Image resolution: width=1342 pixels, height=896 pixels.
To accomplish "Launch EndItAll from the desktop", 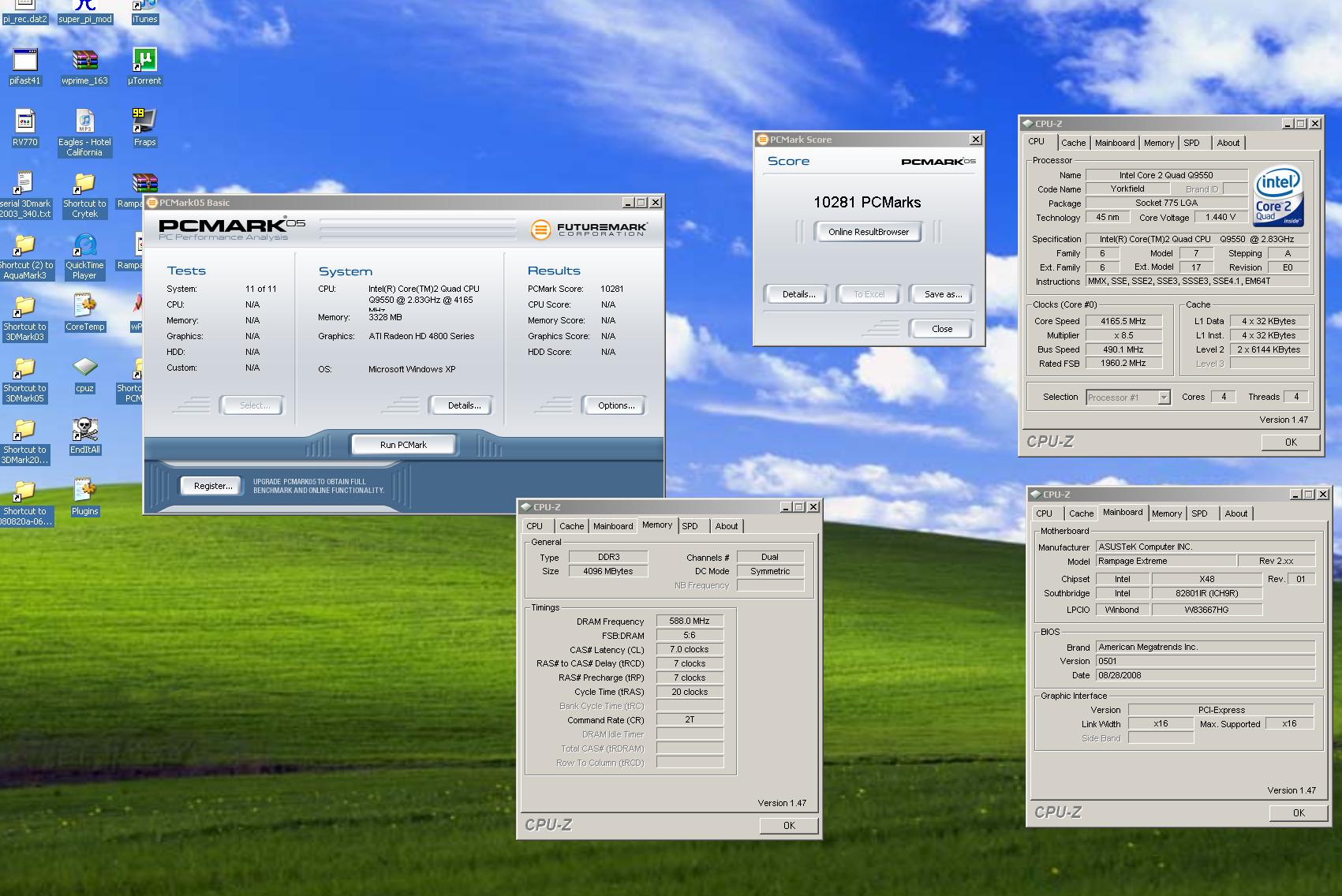I will tap(84, 436).
